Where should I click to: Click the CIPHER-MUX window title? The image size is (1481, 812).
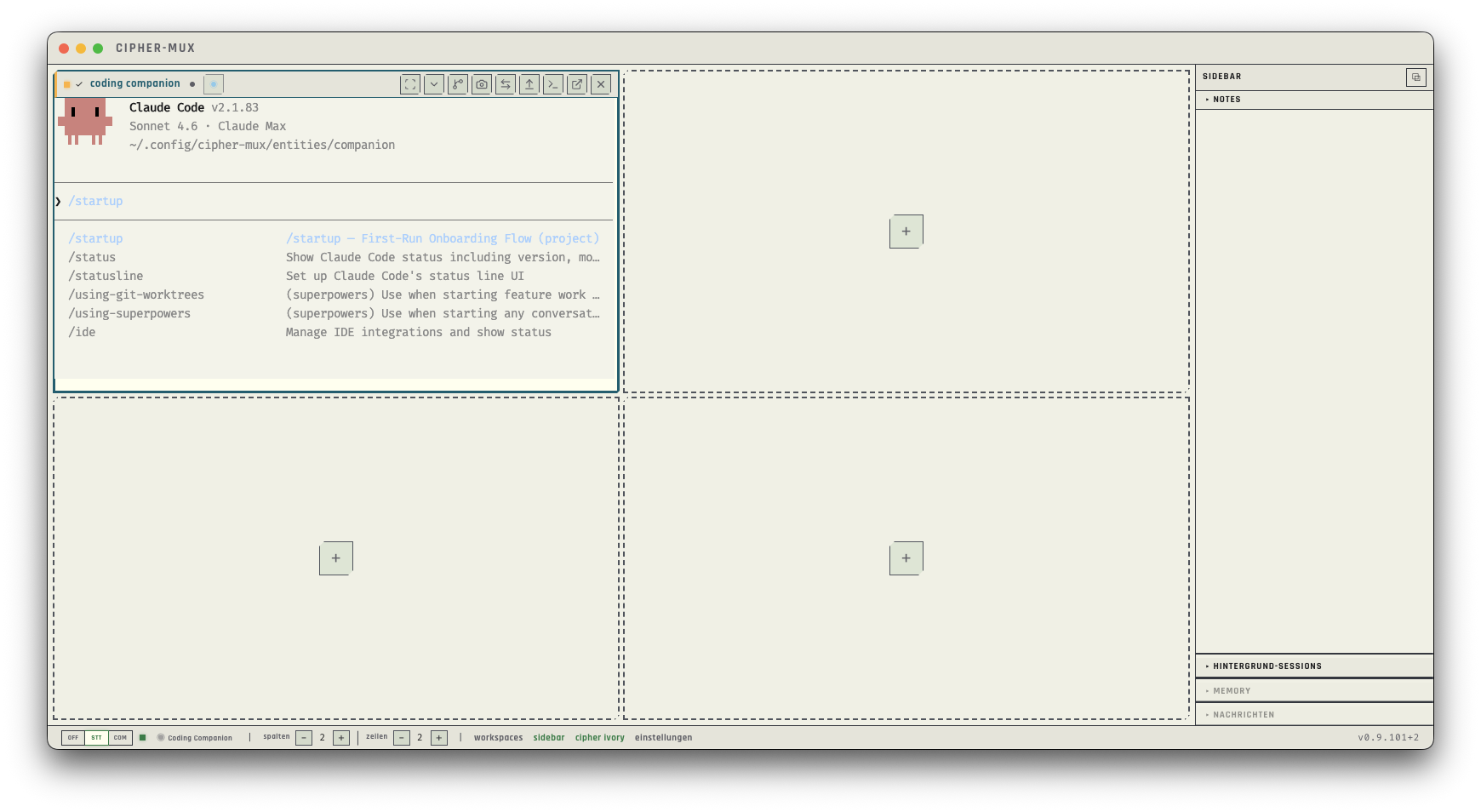(156, 49)
